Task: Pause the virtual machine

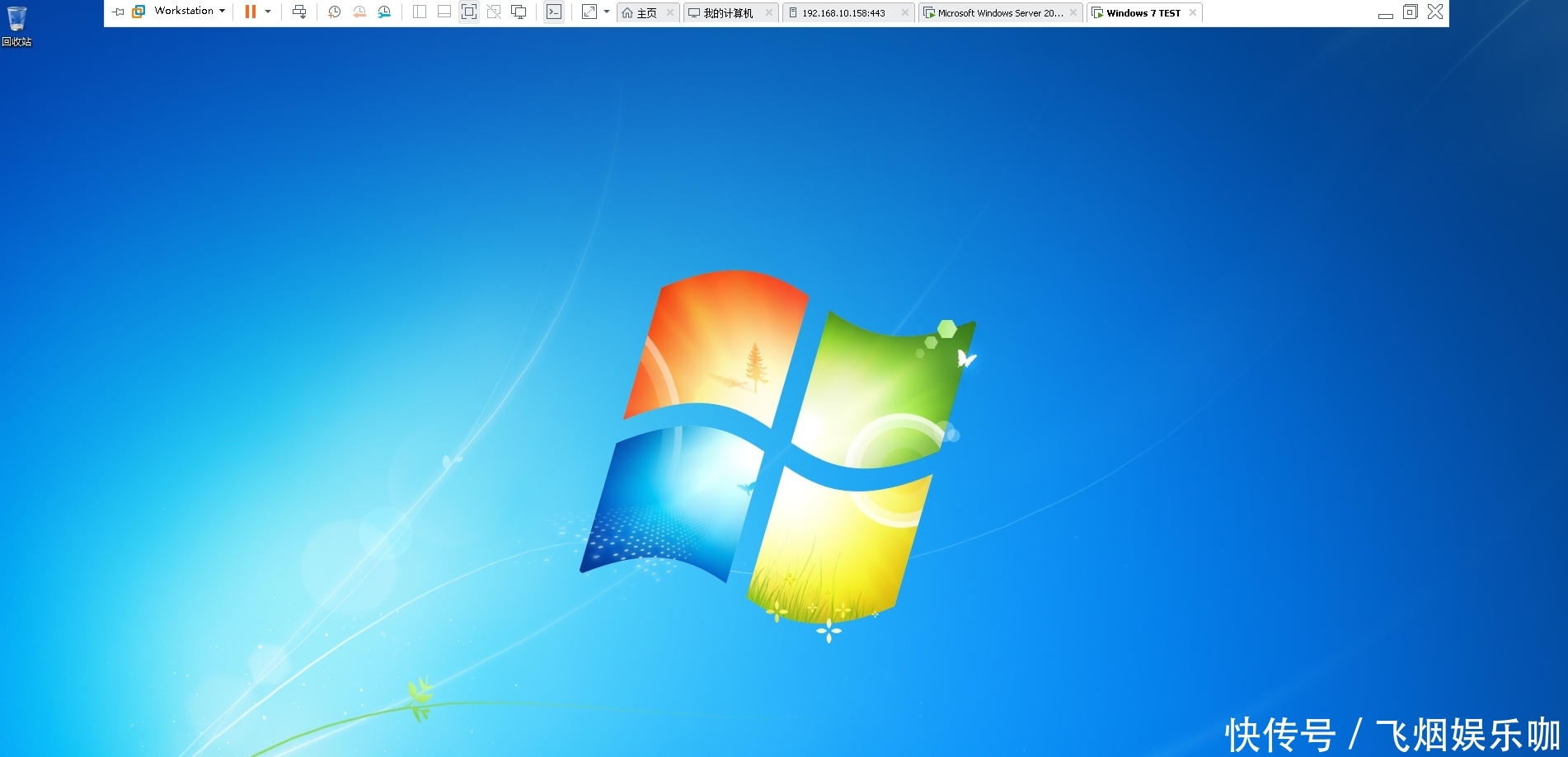Action: [x=251, y=12]
